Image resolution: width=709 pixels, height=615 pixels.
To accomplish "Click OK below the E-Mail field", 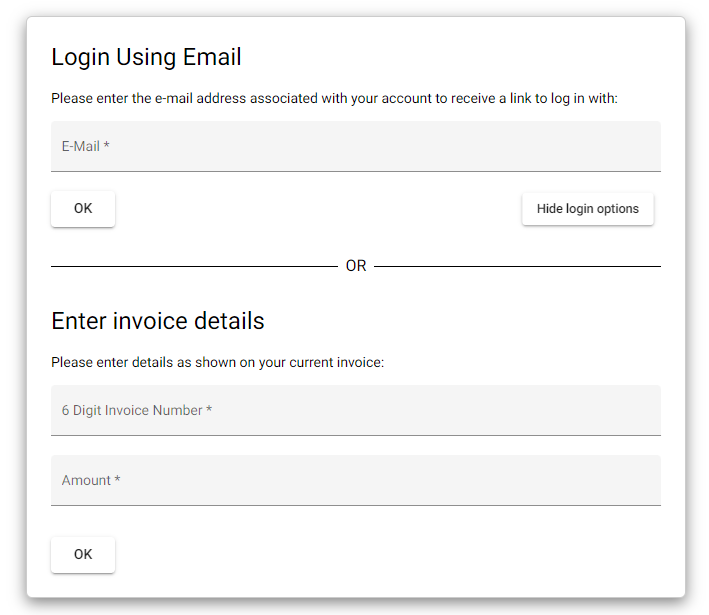I will [x=83, y=209].
